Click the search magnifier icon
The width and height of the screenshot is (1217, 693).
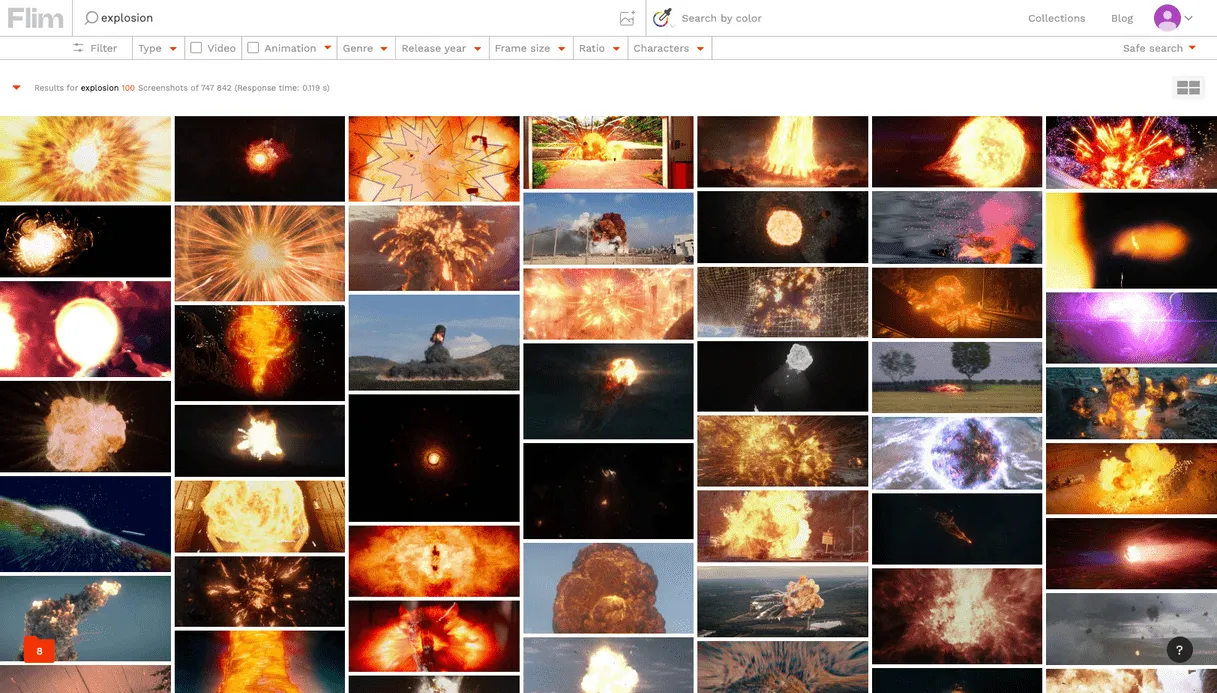click(x=91, y=18)
